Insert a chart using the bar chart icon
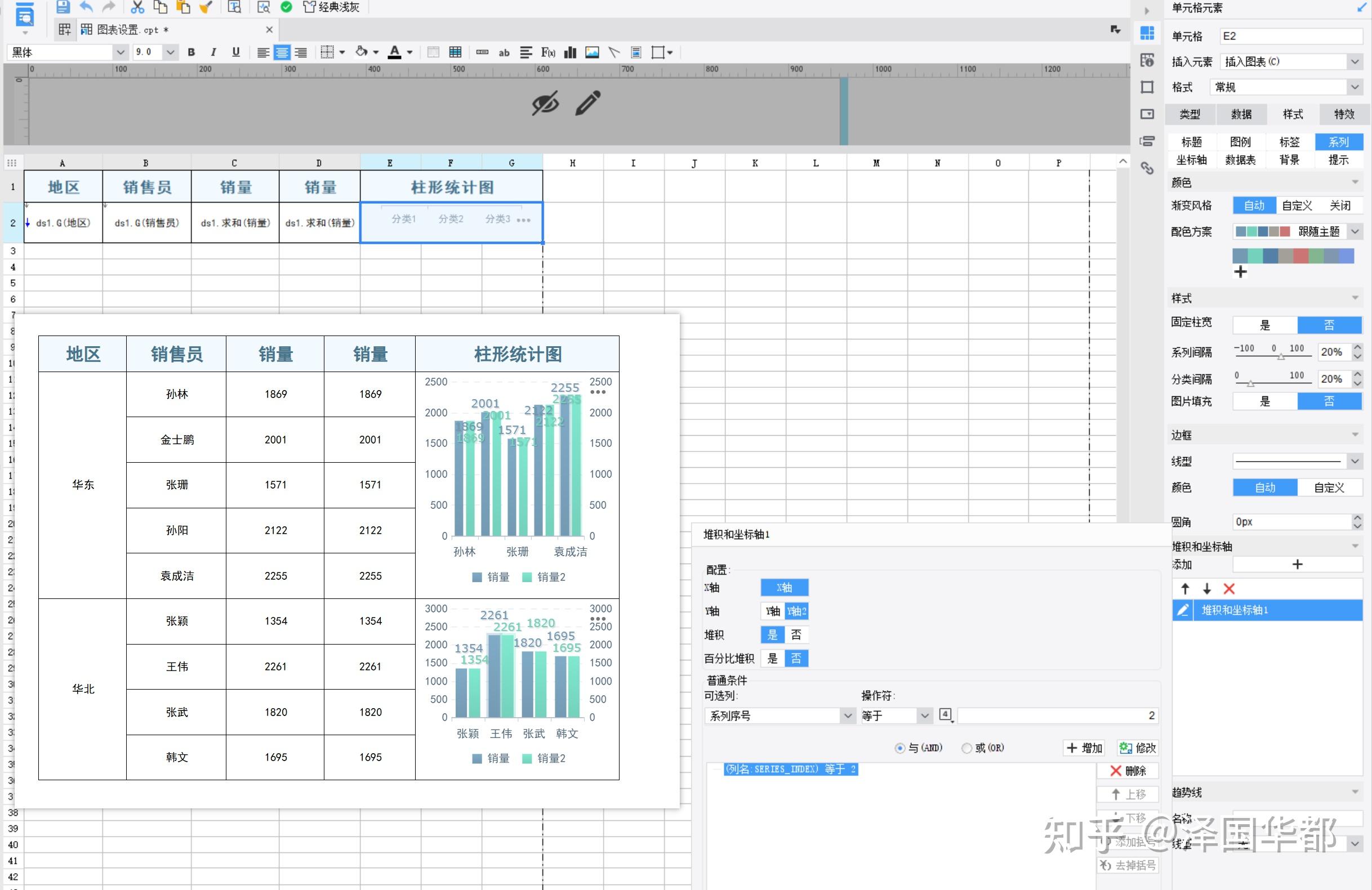The image size is (1372, 890). pyautogui.click(x=570, y=52)
